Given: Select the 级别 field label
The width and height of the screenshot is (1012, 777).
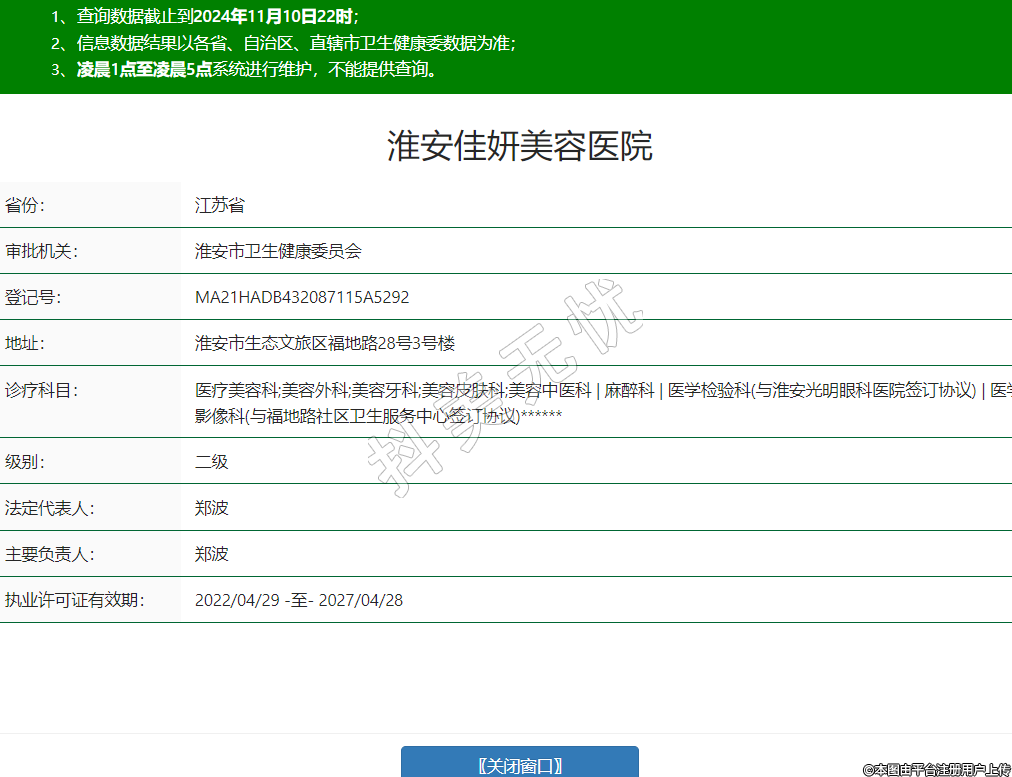Looking at the screenshot, I should pyautogui.click(x=26, y=462).
